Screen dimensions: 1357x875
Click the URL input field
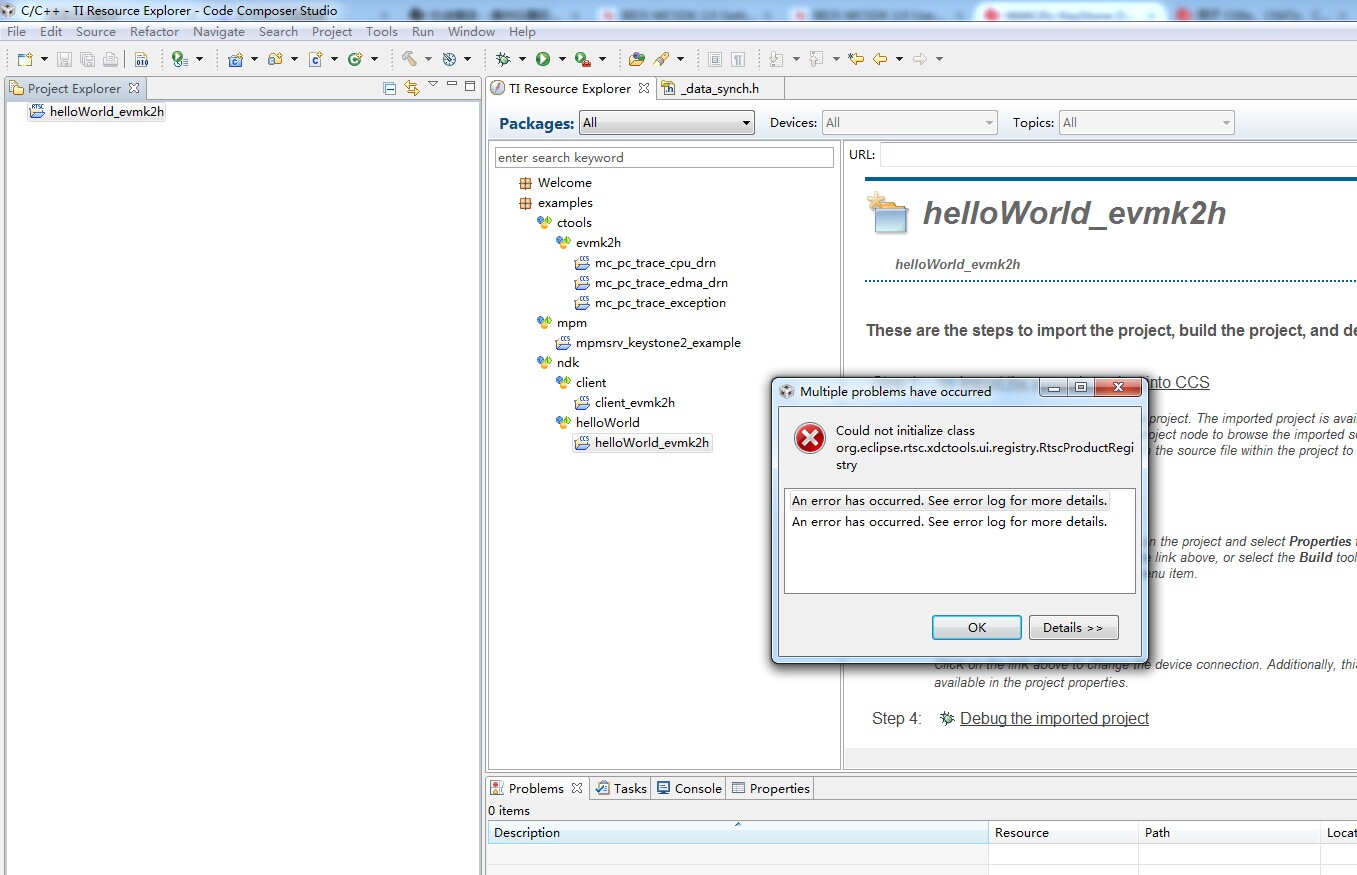1118,155
